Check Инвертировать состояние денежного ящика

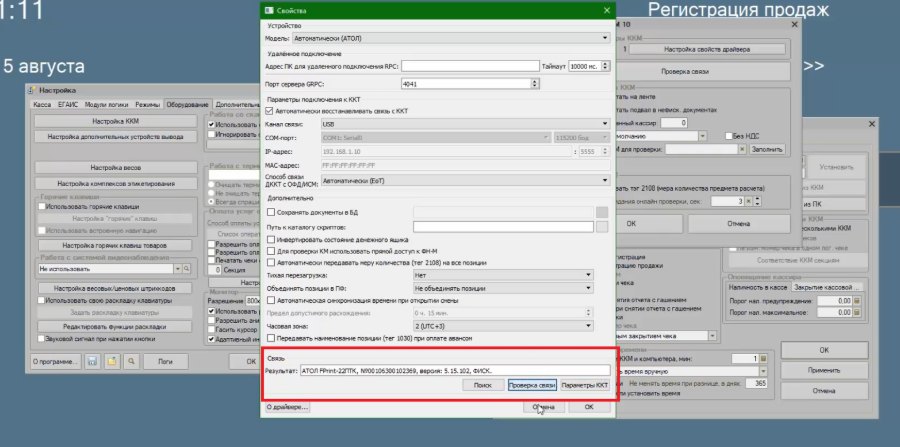271,240
